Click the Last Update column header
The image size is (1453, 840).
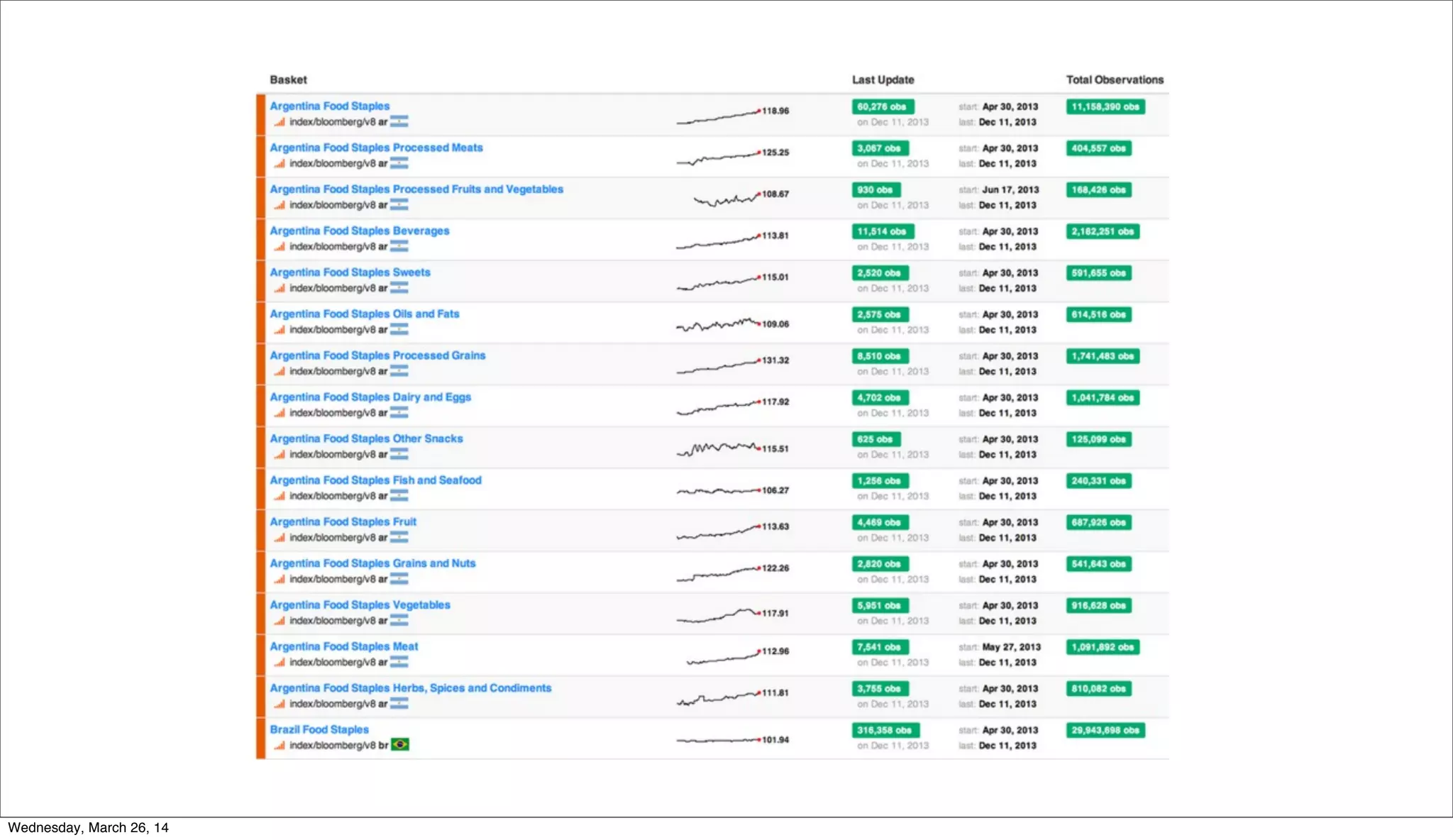click(883, 79)
